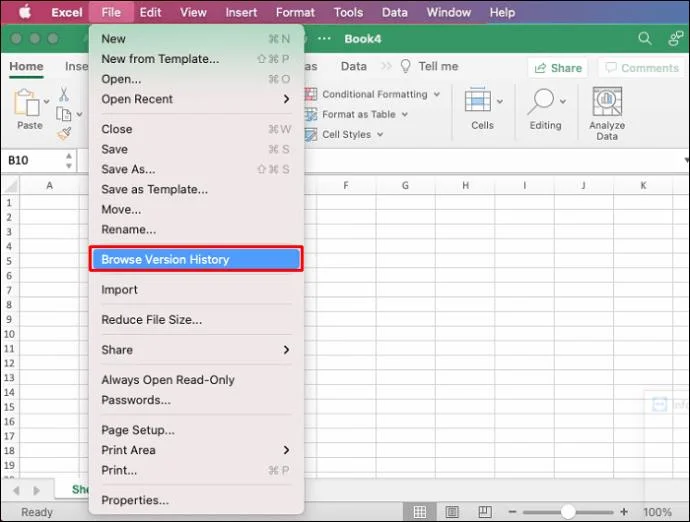
Task: Expand Open Recent submenu
Action: pyautogui.click(x=286, y=99)
